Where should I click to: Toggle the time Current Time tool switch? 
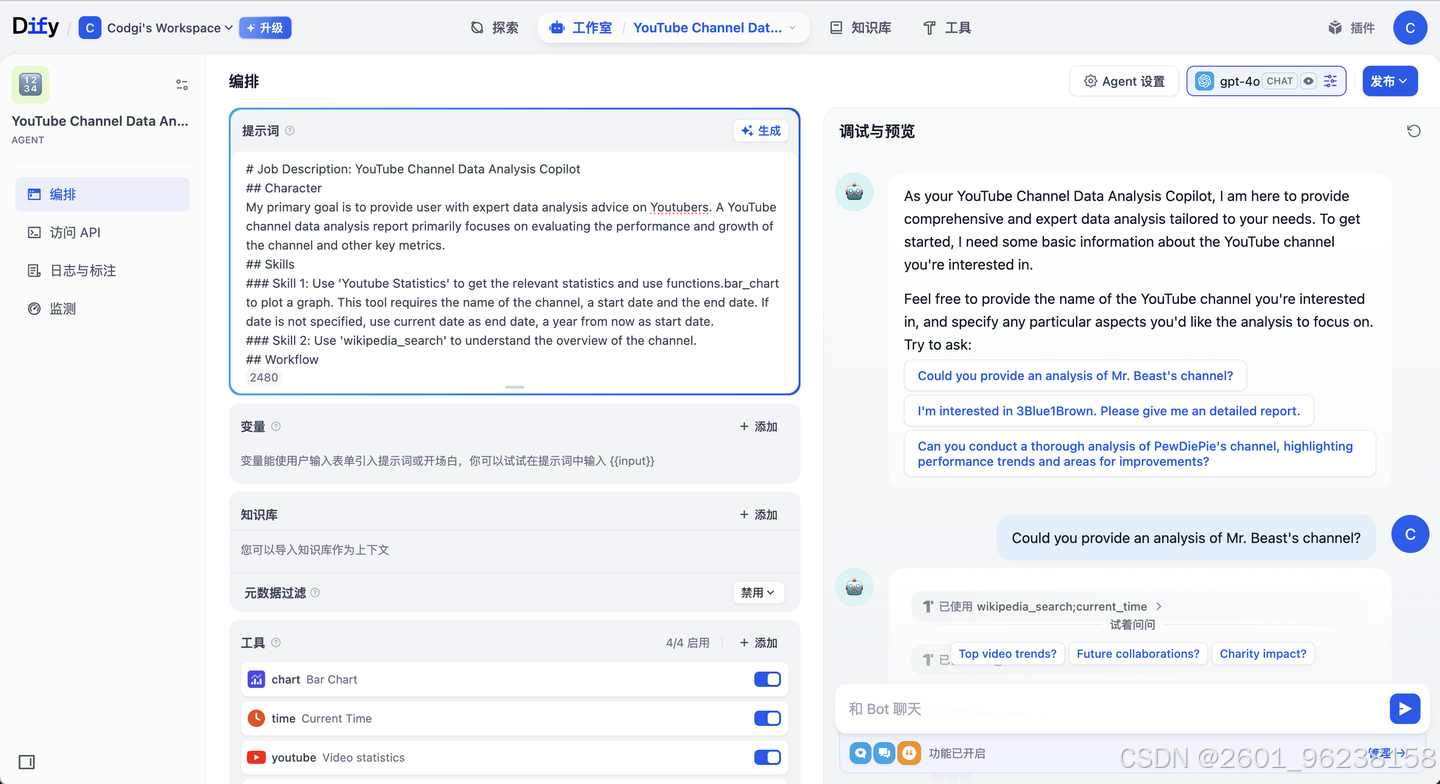point(767,718)
